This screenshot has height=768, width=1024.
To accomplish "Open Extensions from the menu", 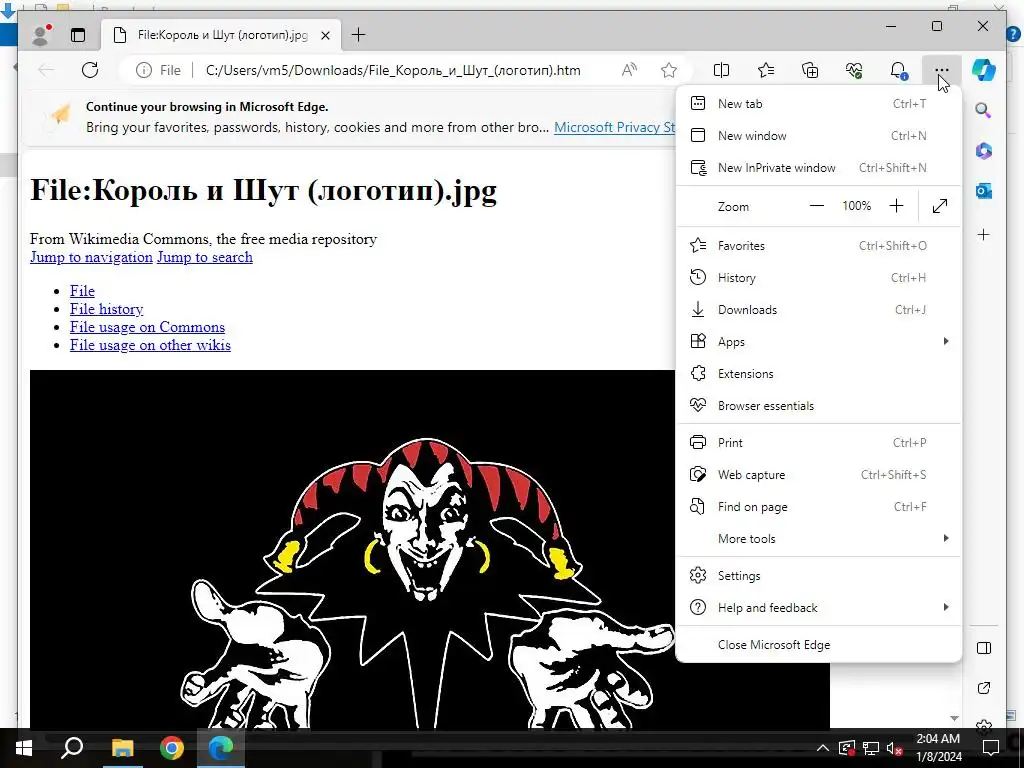I will (x=818, y=374).
